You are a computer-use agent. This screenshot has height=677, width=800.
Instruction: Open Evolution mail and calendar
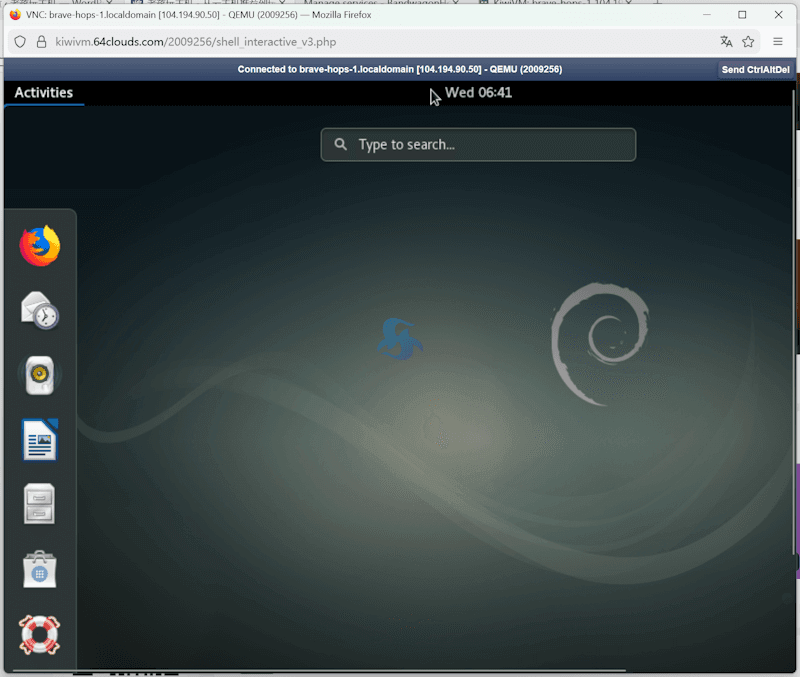pos(40,311)
